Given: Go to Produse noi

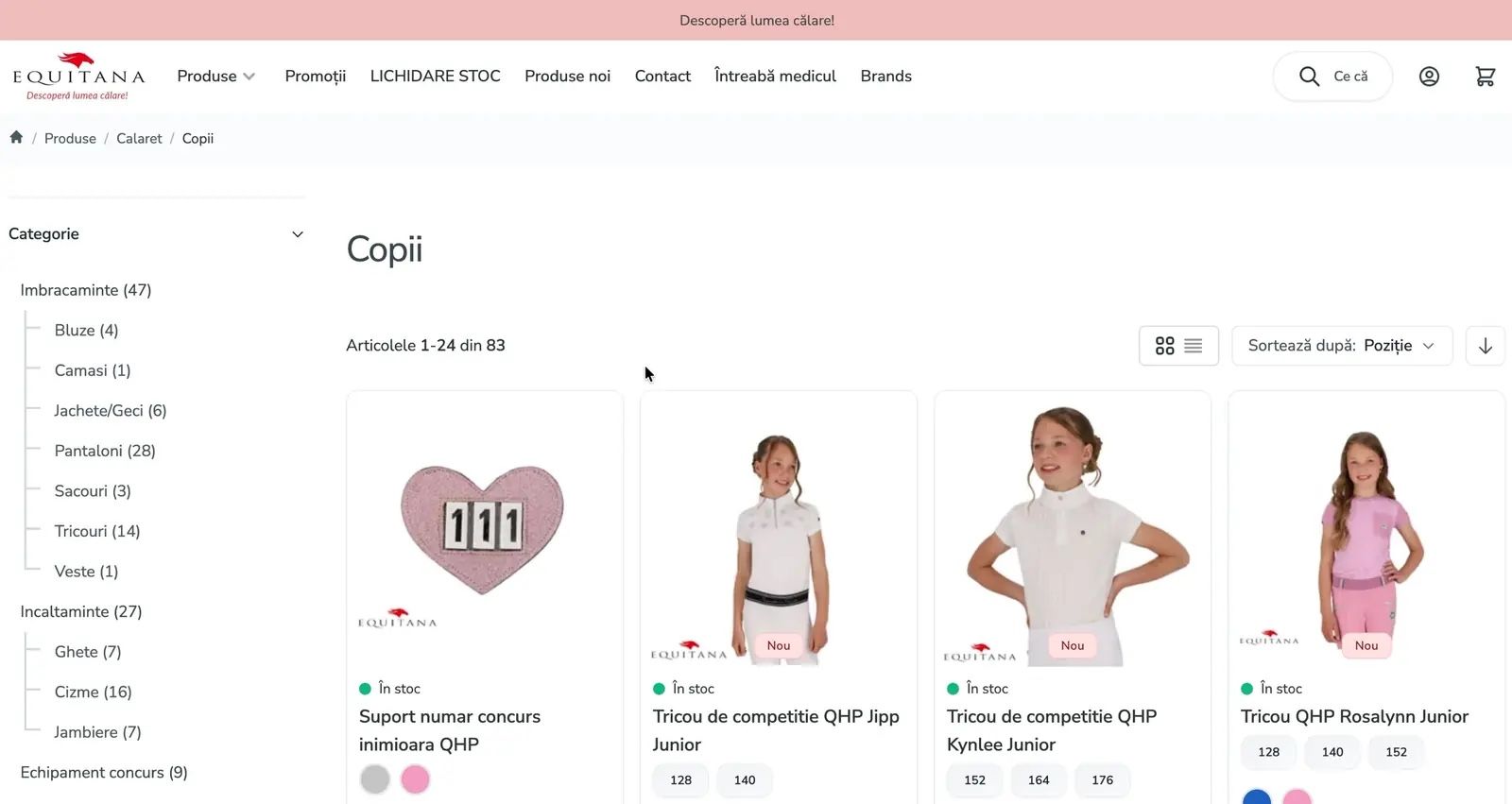Looking at the screenshot, I should (x=568, y=77).
